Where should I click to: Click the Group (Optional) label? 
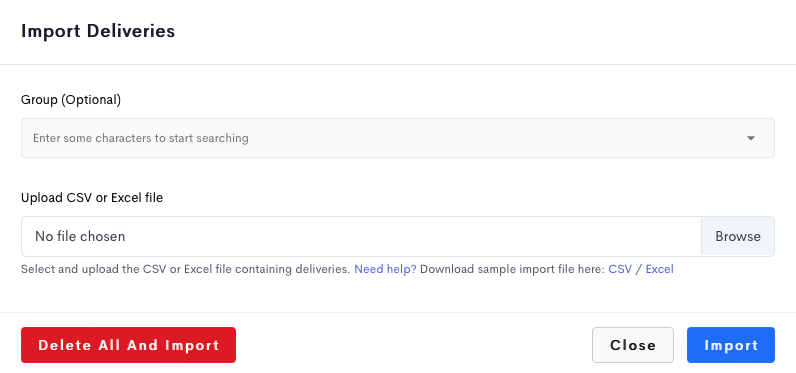pyautogui.click(x=71, y=100)
